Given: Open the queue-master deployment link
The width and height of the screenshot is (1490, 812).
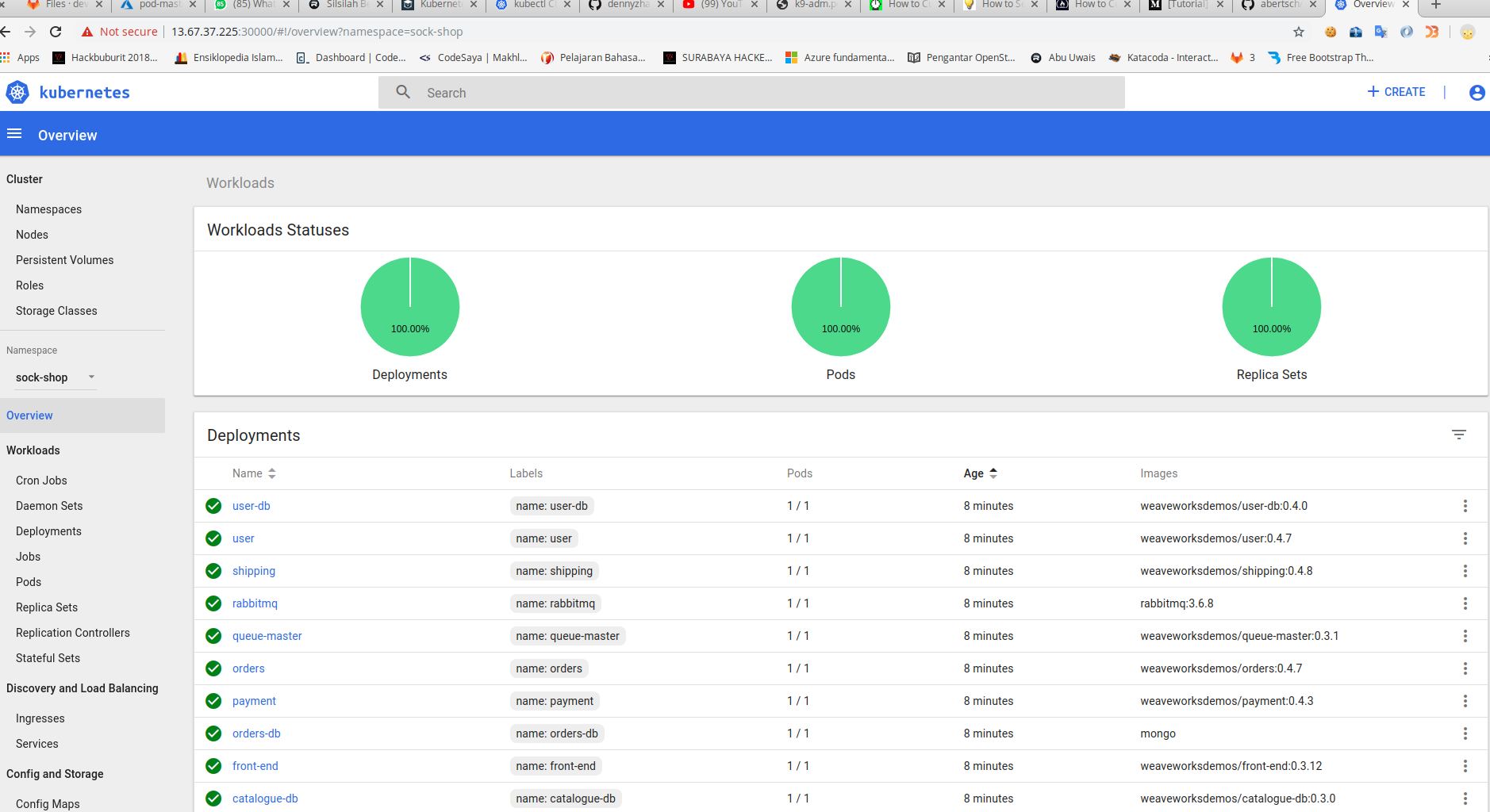Looking at the screenshot, I should pyautogui.click(x=267, y=636).
